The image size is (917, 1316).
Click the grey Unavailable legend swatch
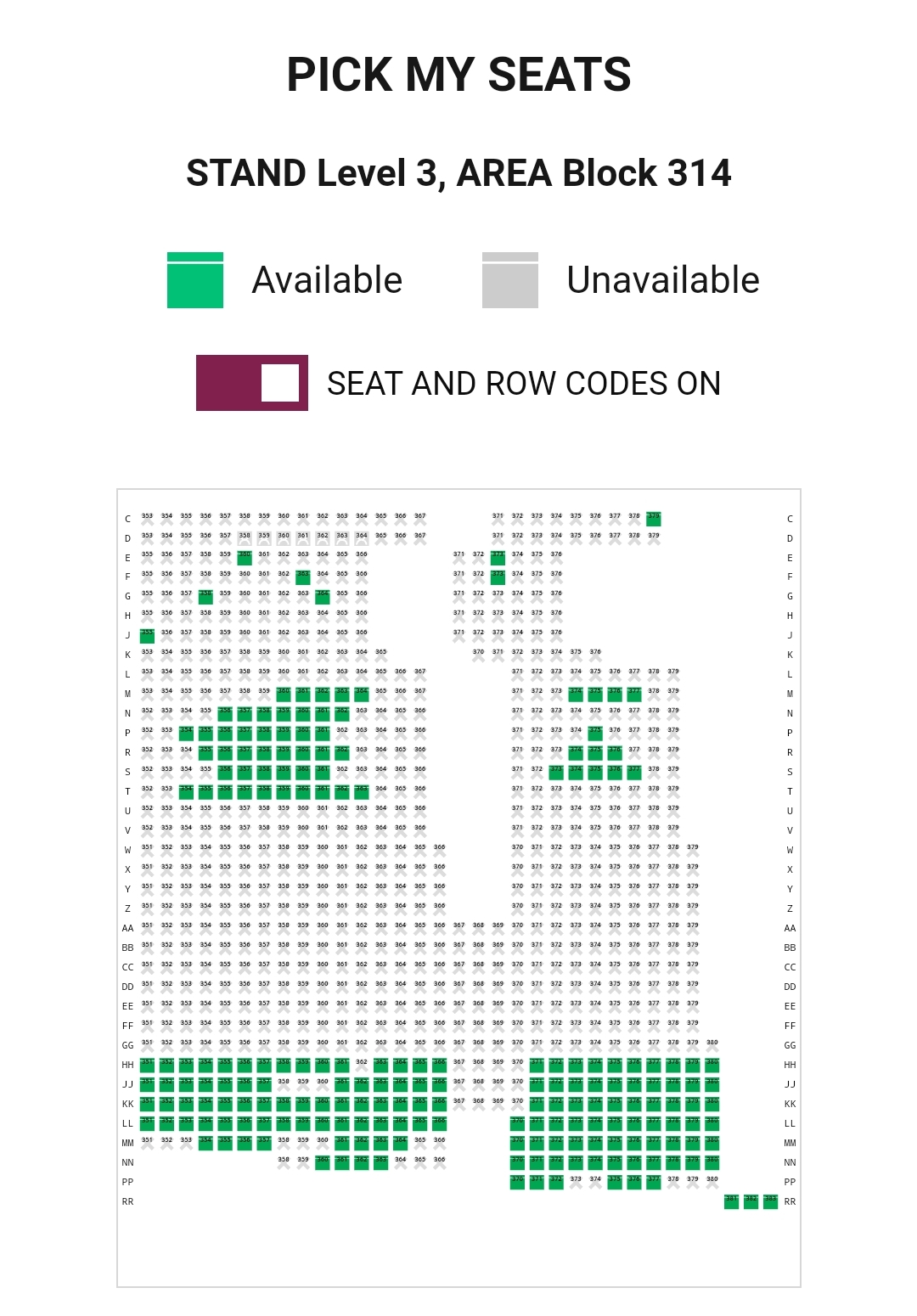pos(510,280)
